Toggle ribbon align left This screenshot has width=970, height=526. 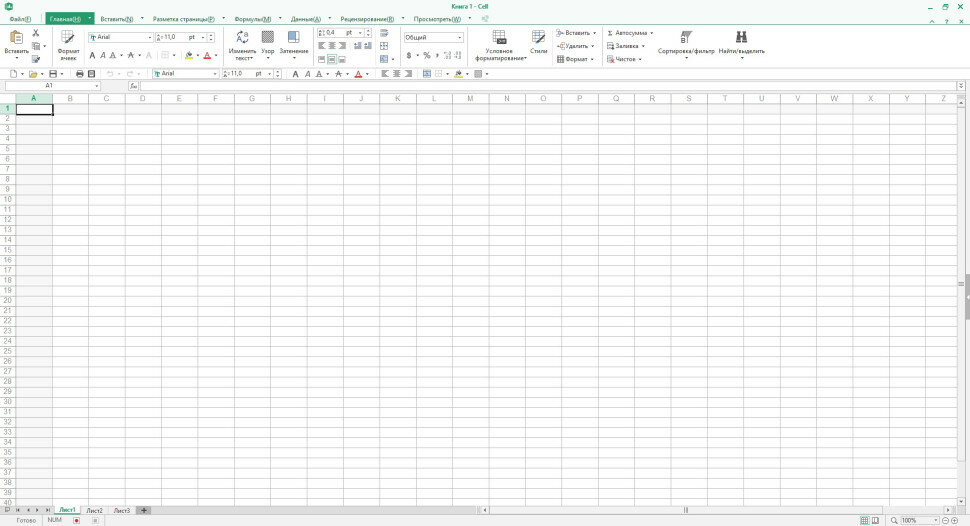pyautogui.click(x=322, y=46)
